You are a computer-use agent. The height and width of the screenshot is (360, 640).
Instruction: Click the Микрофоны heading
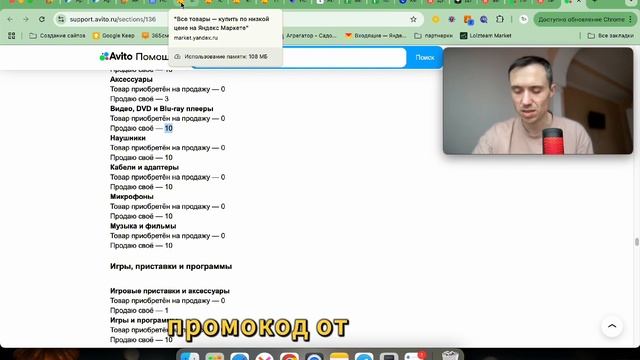131,197
